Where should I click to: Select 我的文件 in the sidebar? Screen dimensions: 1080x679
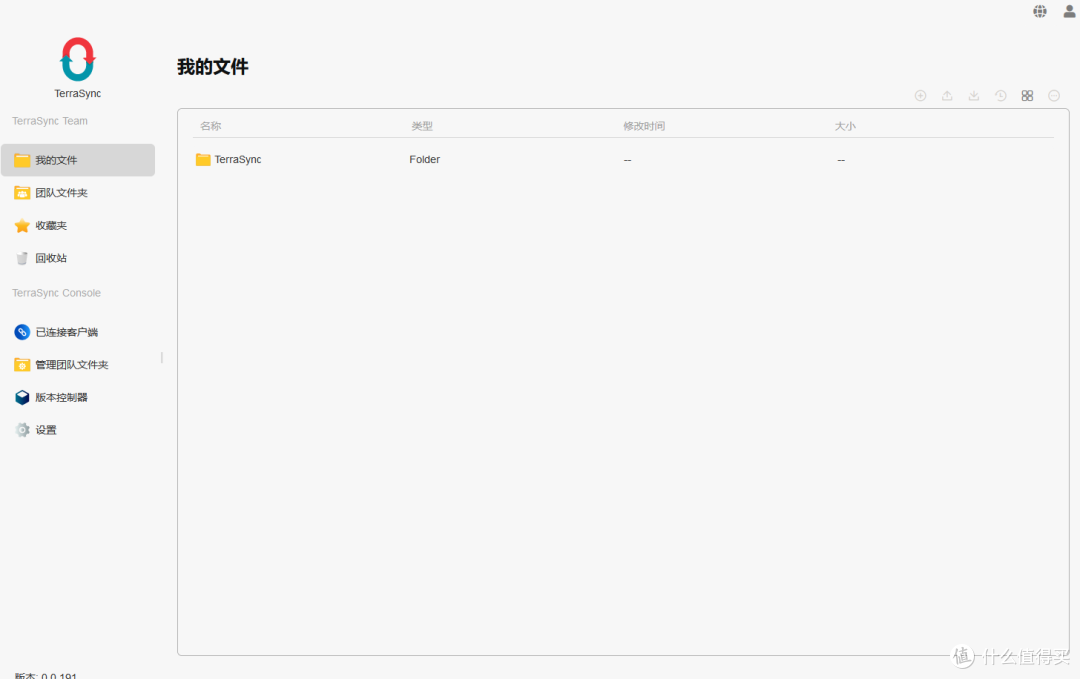pos(78,160)
